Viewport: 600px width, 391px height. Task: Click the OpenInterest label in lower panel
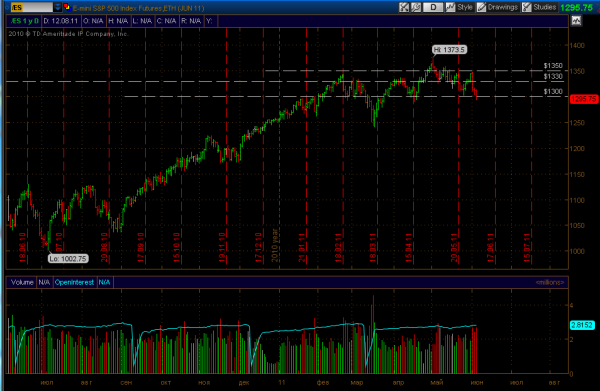point(74,282)
